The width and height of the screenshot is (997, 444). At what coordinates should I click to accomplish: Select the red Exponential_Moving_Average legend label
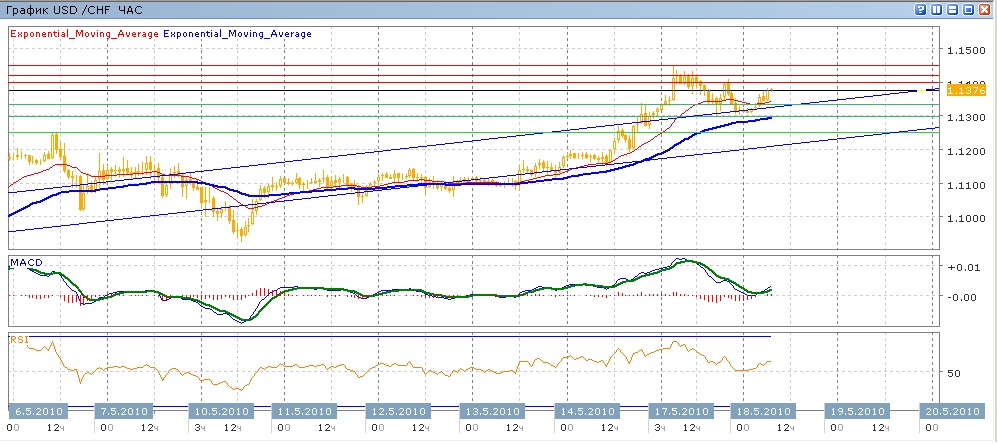pyautogui.click(x=84, y=33)
